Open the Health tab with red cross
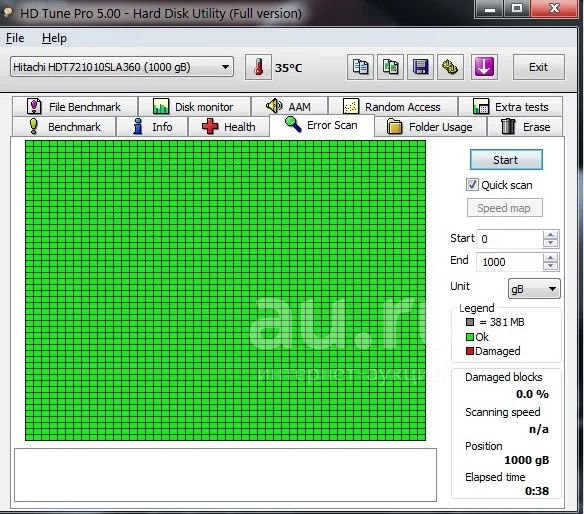The width and height of the screenshot is (584, 514). pyautogui.click(x=229, y=127)
